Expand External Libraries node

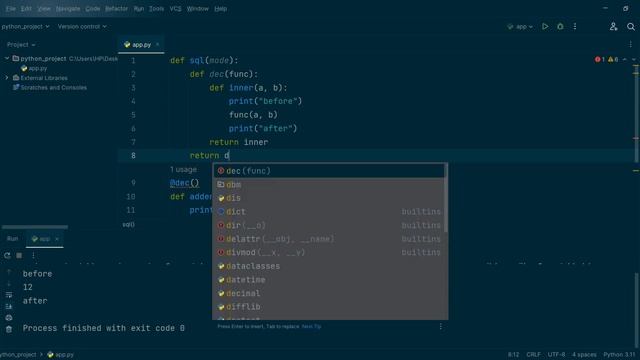click(x=7, y=78)
